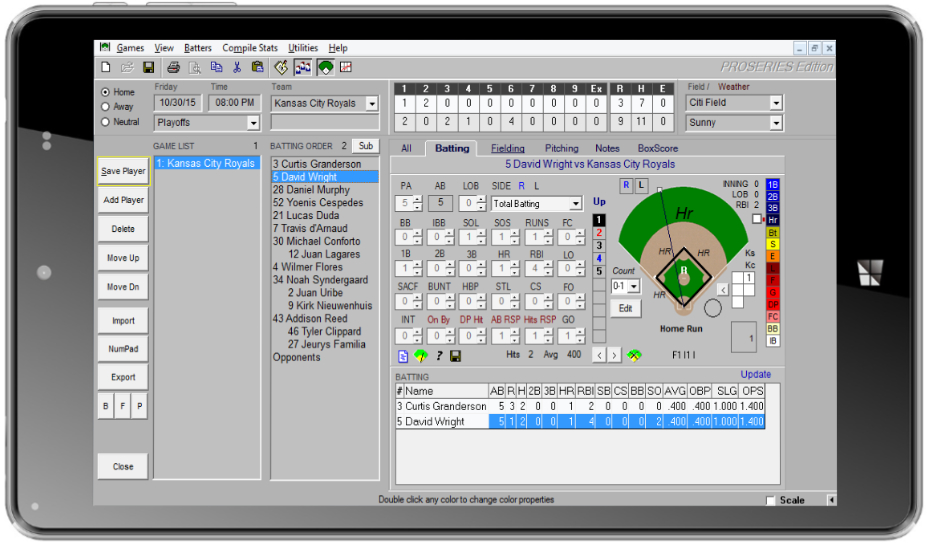
Task: Open the Utilities menu
Action: pyautogui.click(x=302, y=48)
